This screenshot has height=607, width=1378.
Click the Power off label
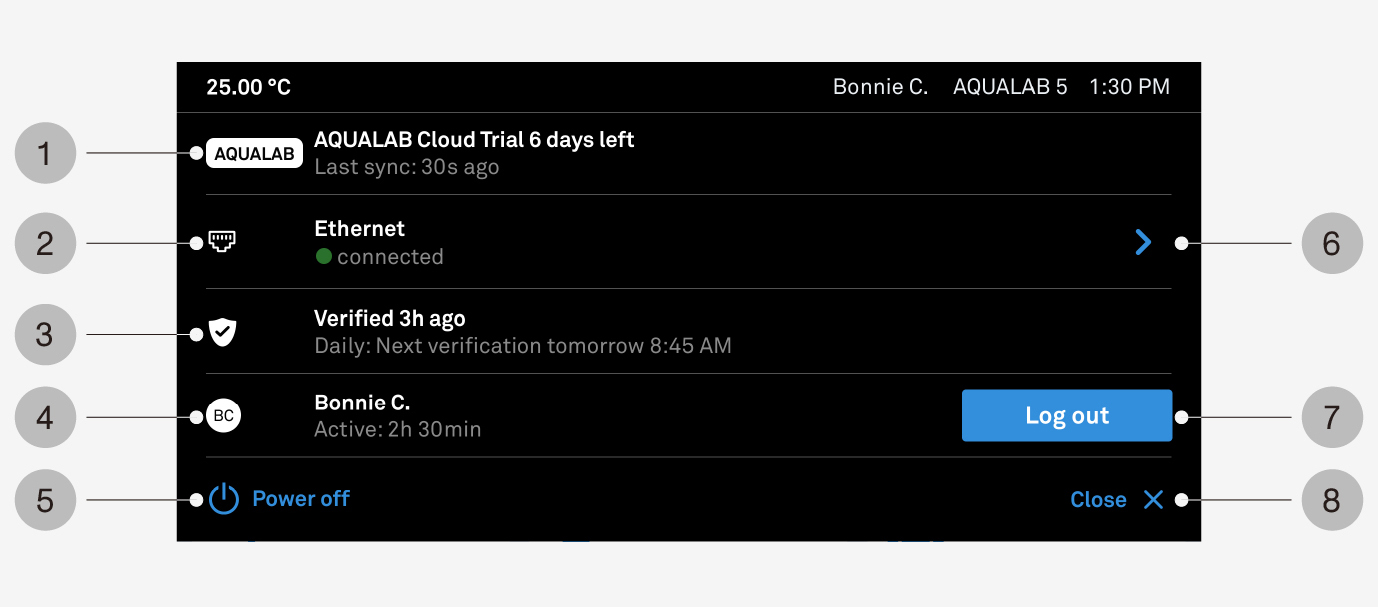[301, 499]
